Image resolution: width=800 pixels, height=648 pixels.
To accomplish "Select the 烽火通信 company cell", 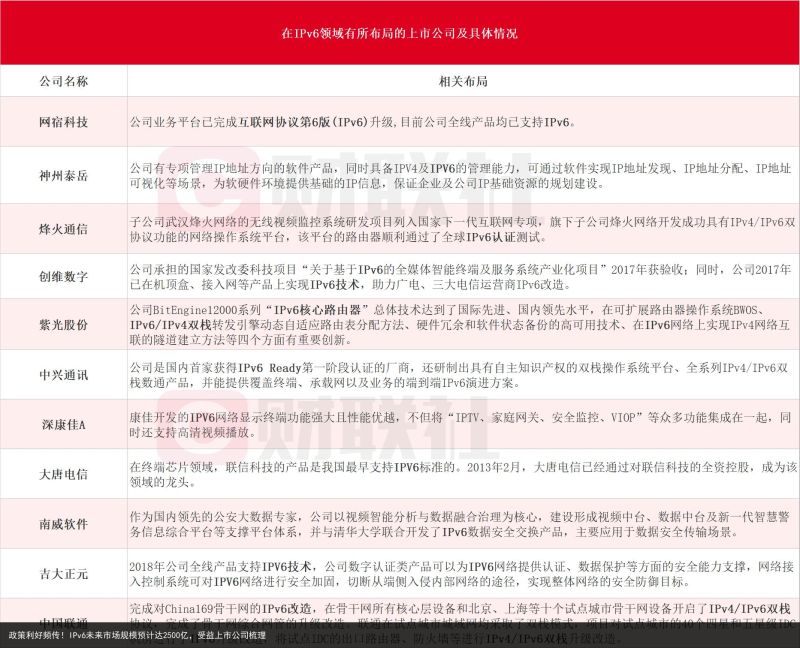I will click(64, 229).
